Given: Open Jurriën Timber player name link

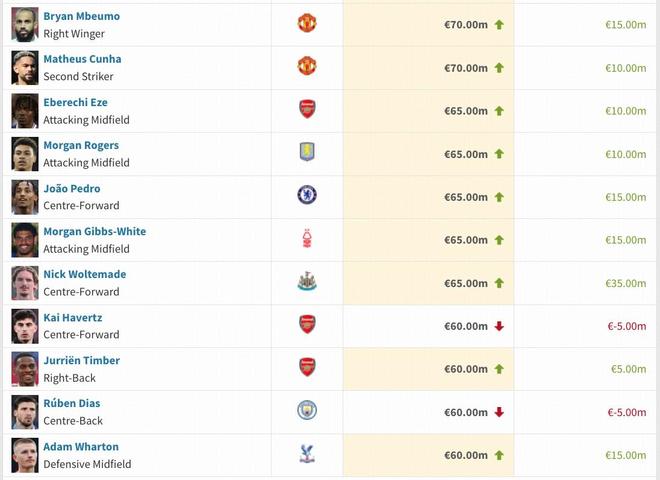Looking at the screenshot, I should pyautogui.click(x=81, y=360).
